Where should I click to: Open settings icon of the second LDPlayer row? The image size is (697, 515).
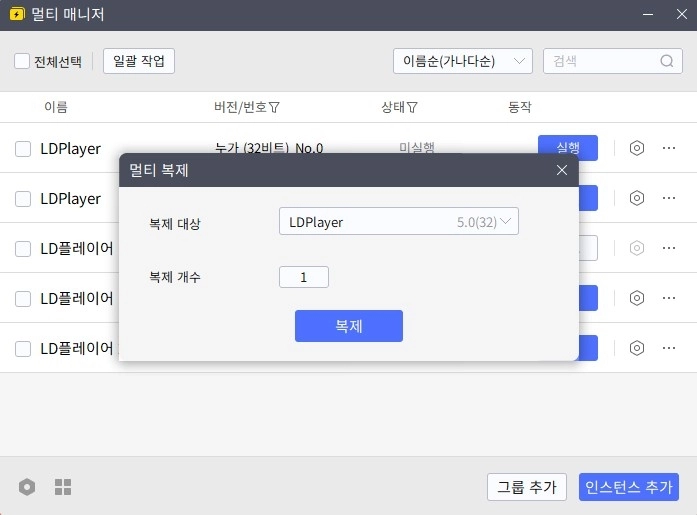(637, 198)
